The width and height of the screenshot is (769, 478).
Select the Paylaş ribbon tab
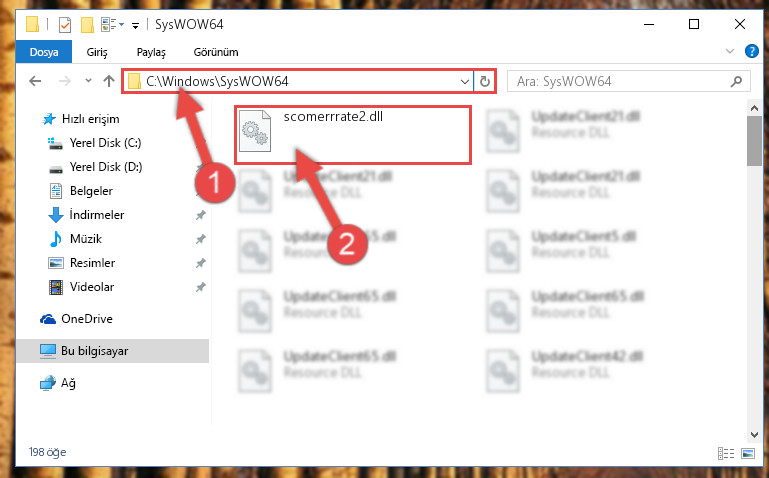[x=151, y=52]
